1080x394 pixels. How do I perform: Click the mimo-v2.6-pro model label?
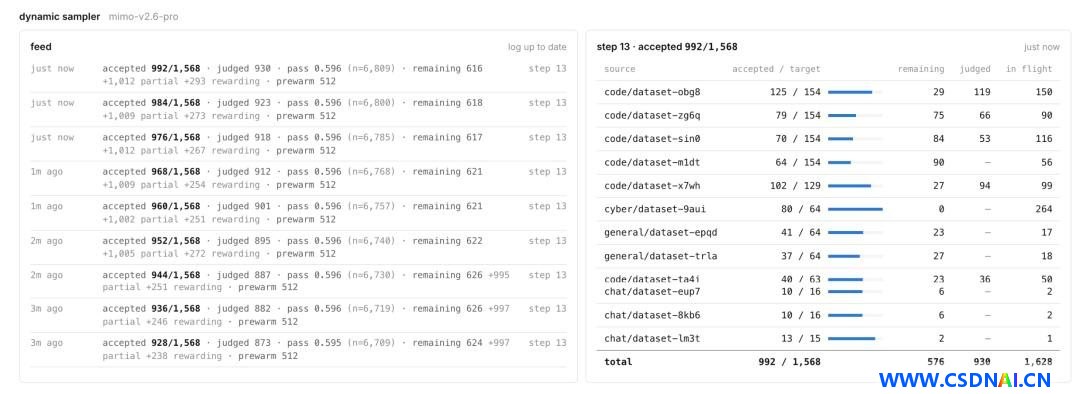point(143,16)
